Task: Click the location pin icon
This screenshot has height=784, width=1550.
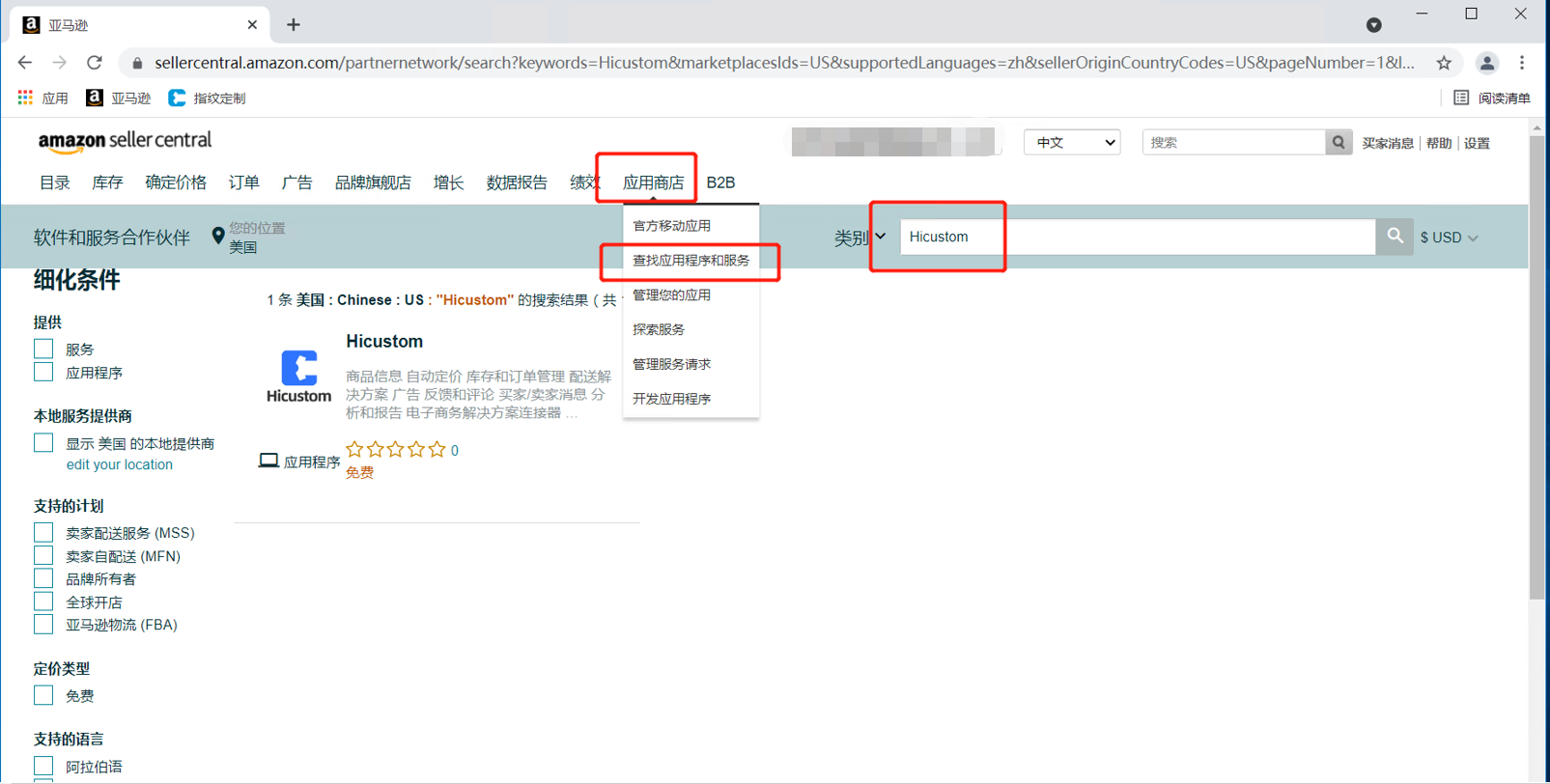Action: tap(218, 236)
